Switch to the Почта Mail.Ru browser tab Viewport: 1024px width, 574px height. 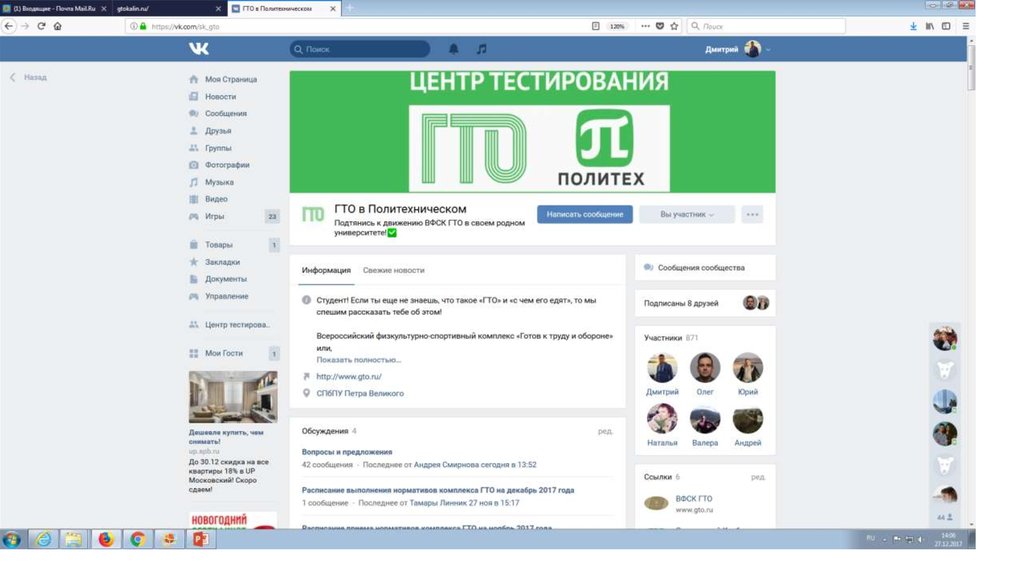54,8
